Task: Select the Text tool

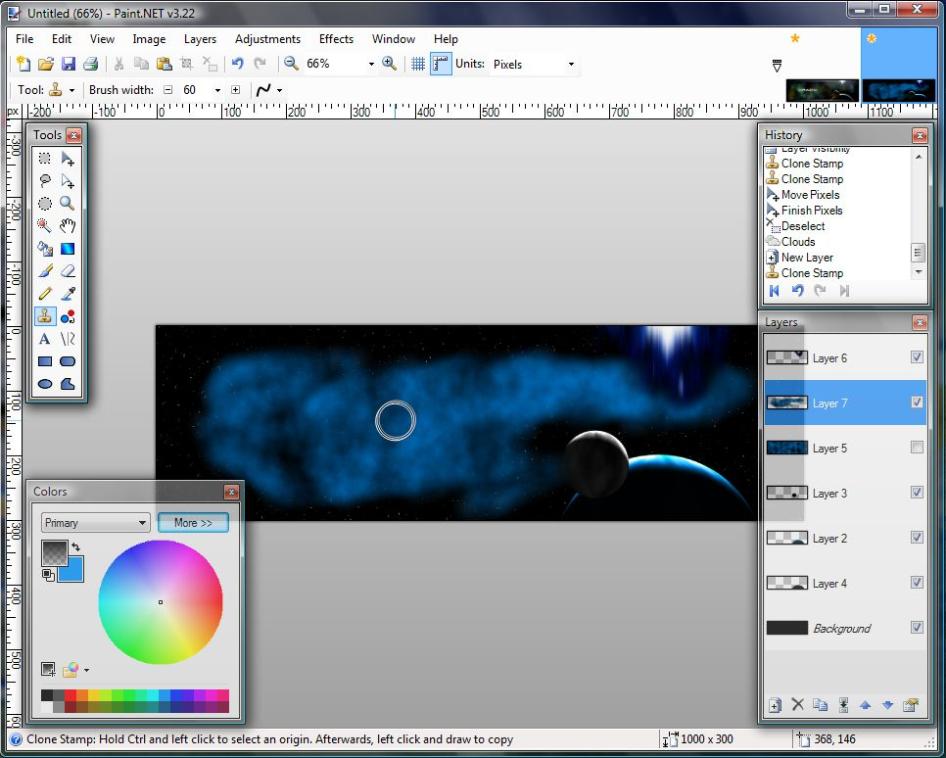Action: click(45, 339)
